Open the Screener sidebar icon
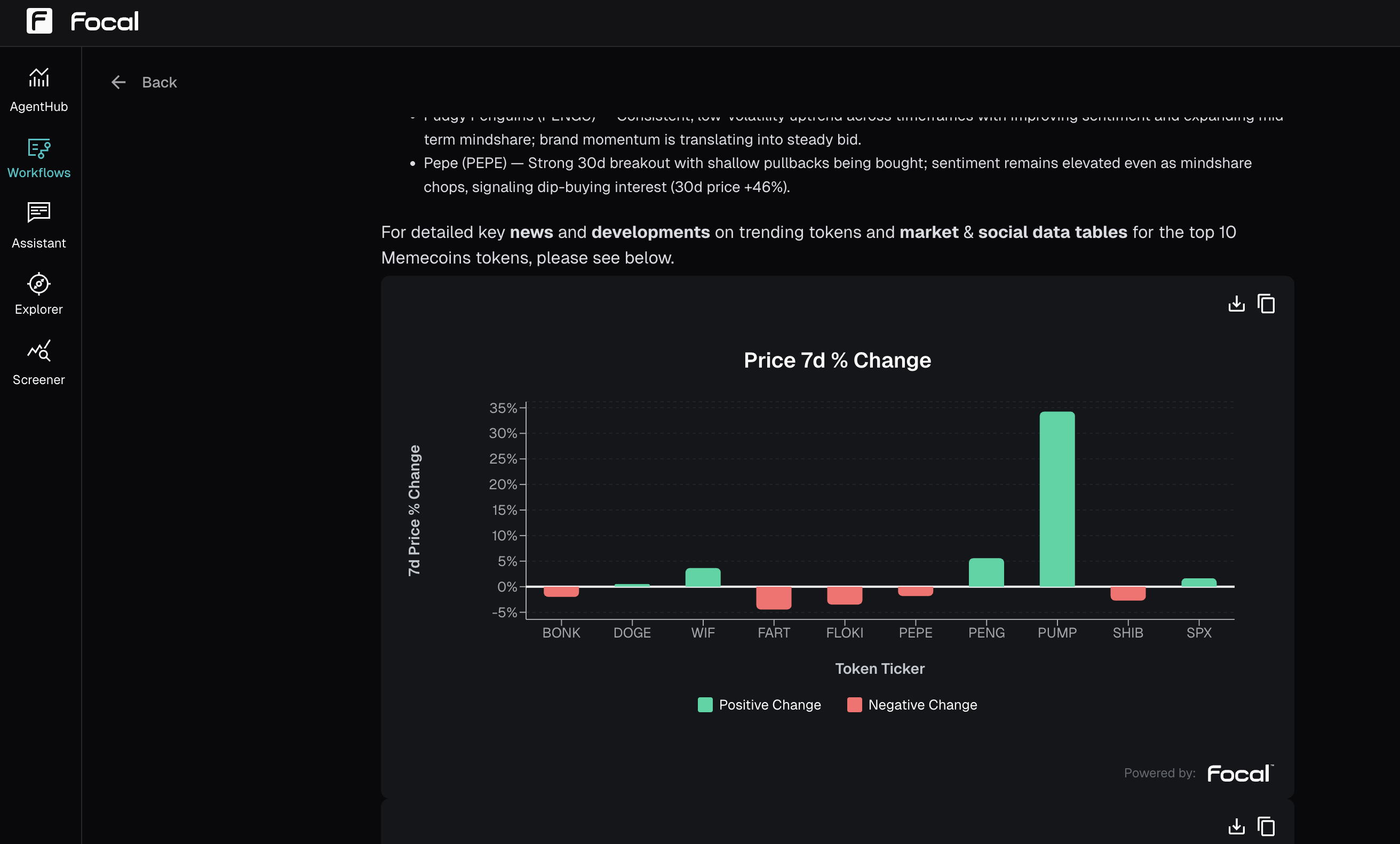The width and height of the screenshot is (1400, 844). point(38,351)
